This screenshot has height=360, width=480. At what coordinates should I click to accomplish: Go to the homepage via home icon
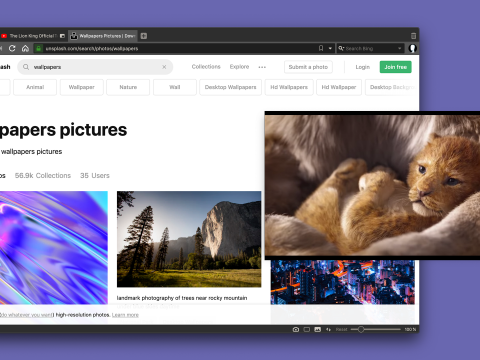[x=25, y=48]
